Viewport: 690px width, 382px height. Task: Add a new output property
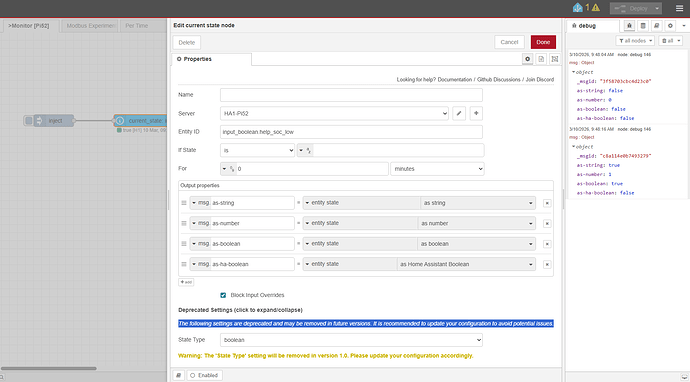[186, 282]
